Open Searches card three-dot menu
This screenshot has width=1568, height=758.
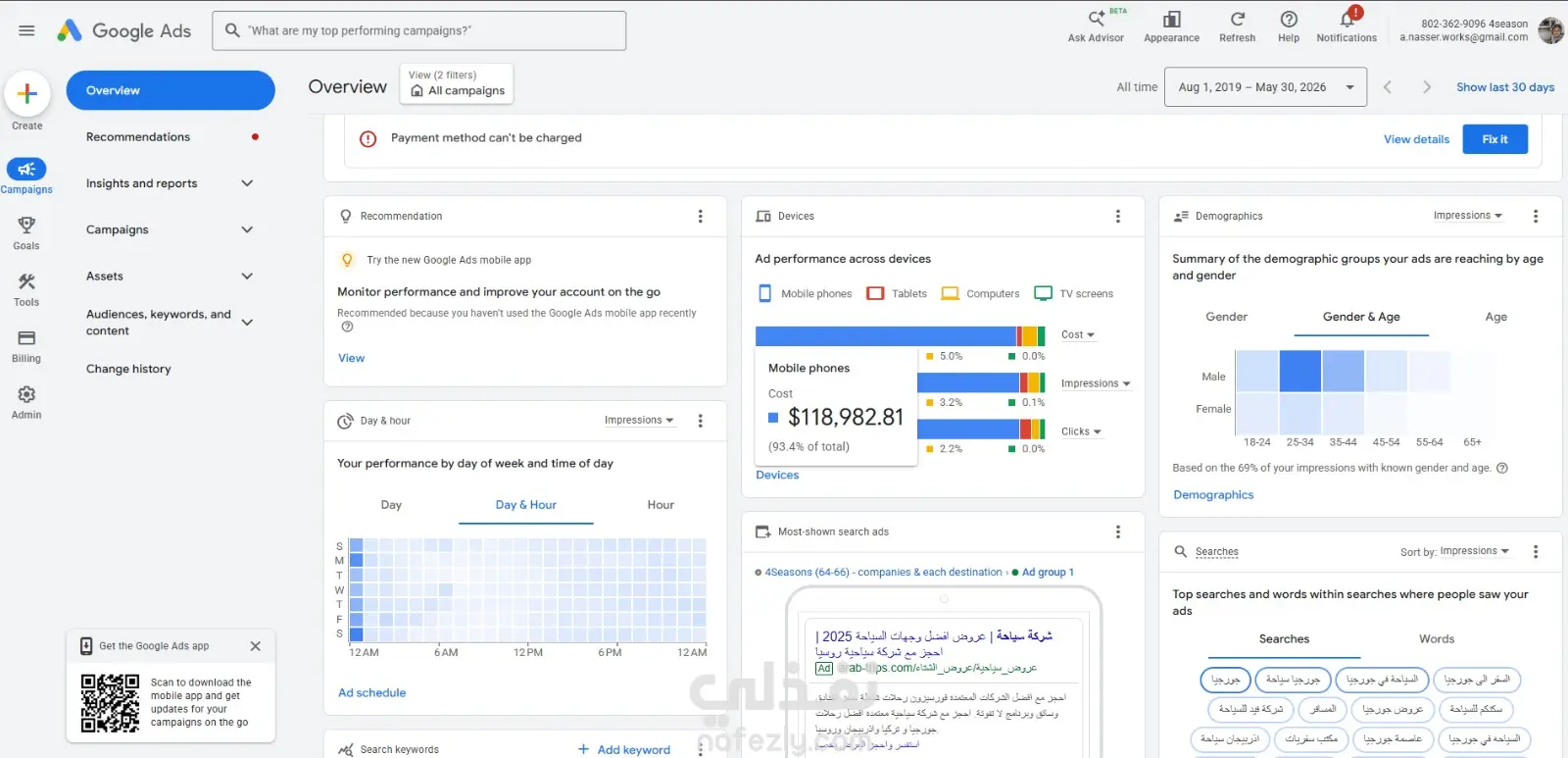[x=1536, y=552]
